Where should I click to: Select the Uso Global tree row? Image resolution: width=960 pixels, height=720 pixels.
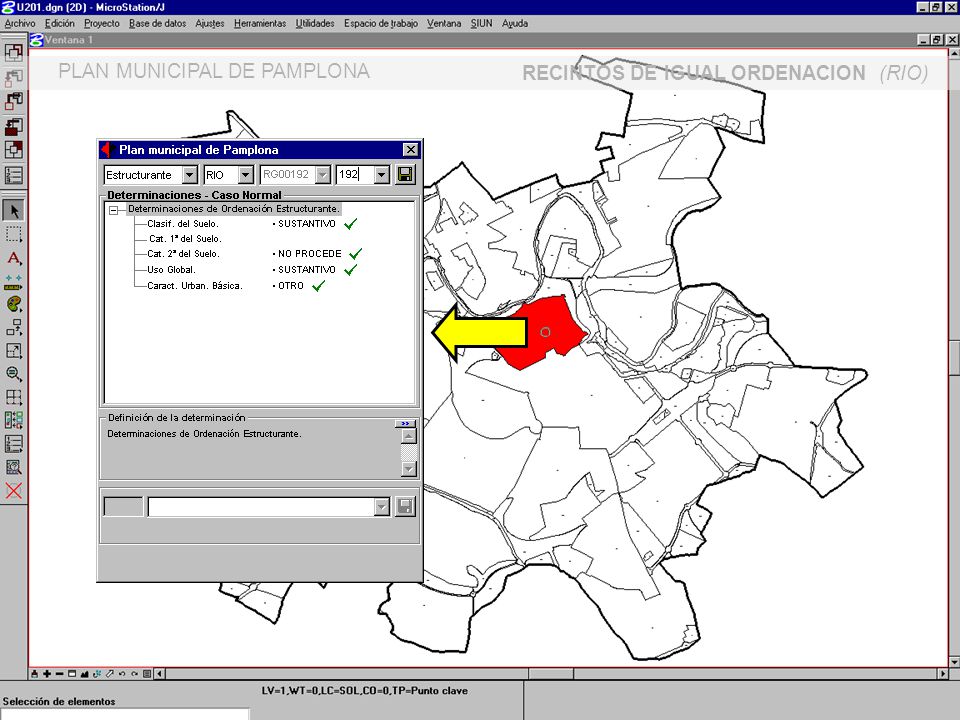pyautogui.click(x=171, y=269)
